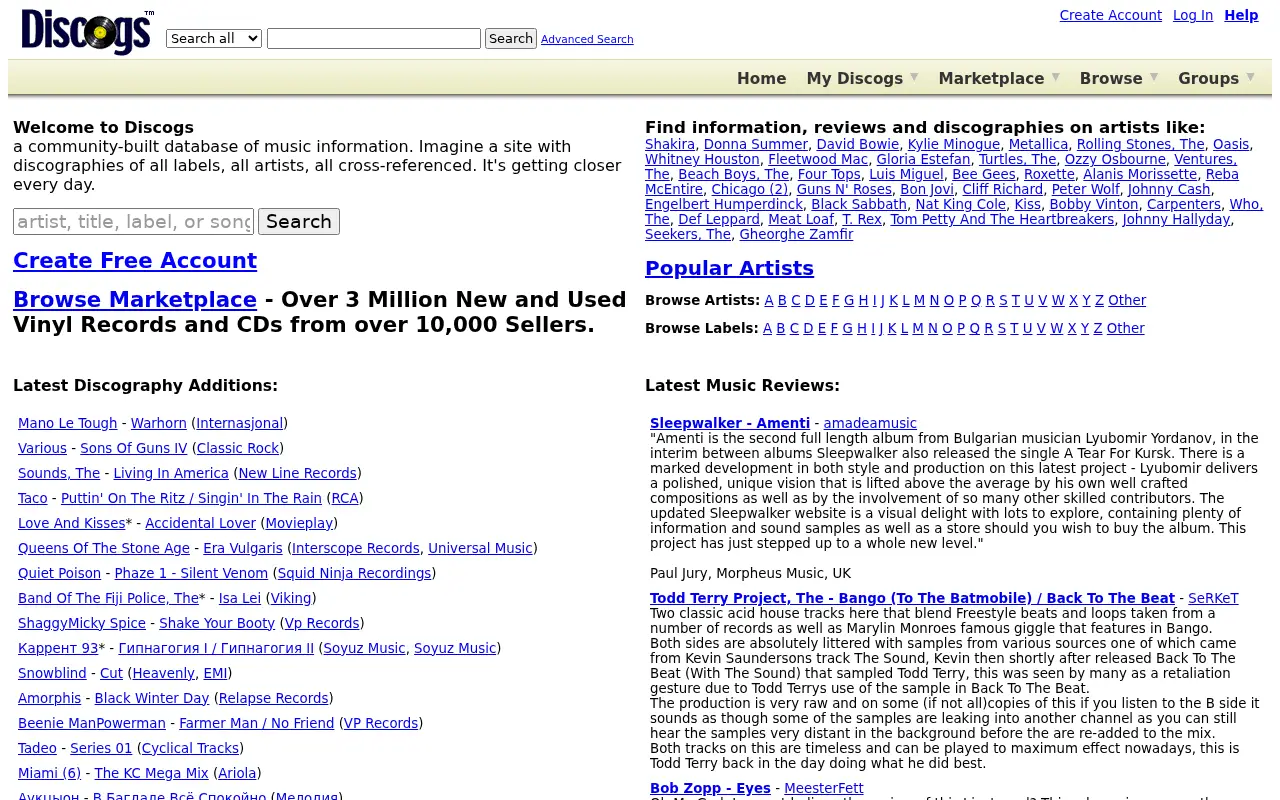Go to Home in the navigation bar

[762, 78]
